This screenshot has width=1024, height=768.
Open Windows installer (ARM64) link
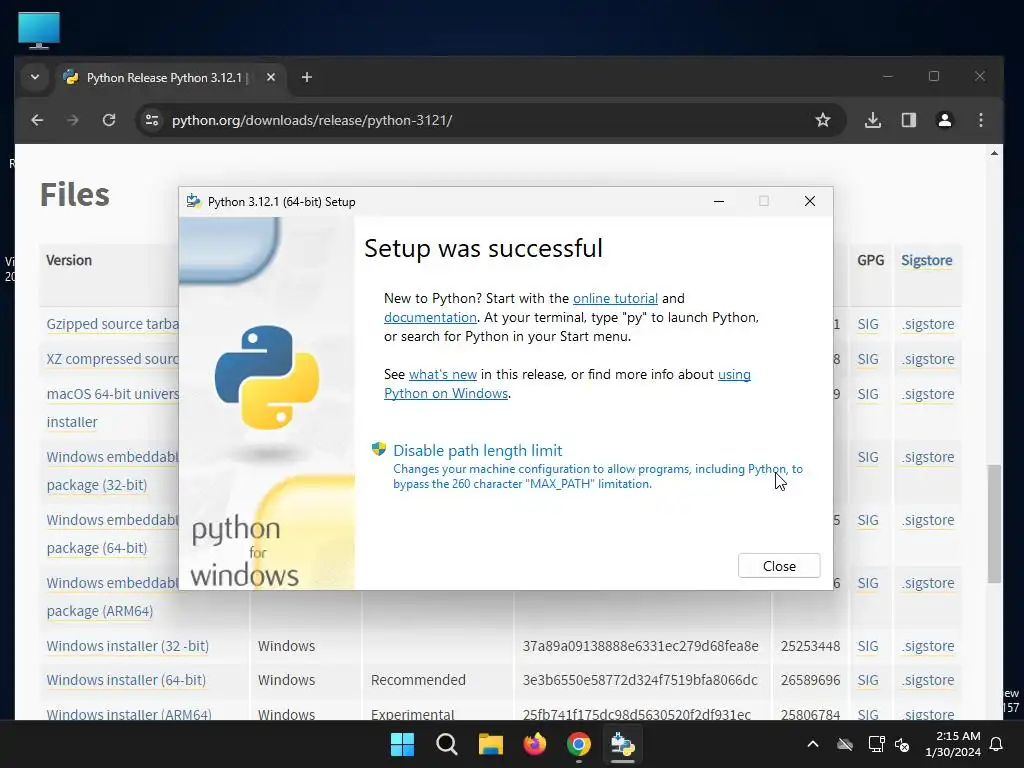pos(129,713)
